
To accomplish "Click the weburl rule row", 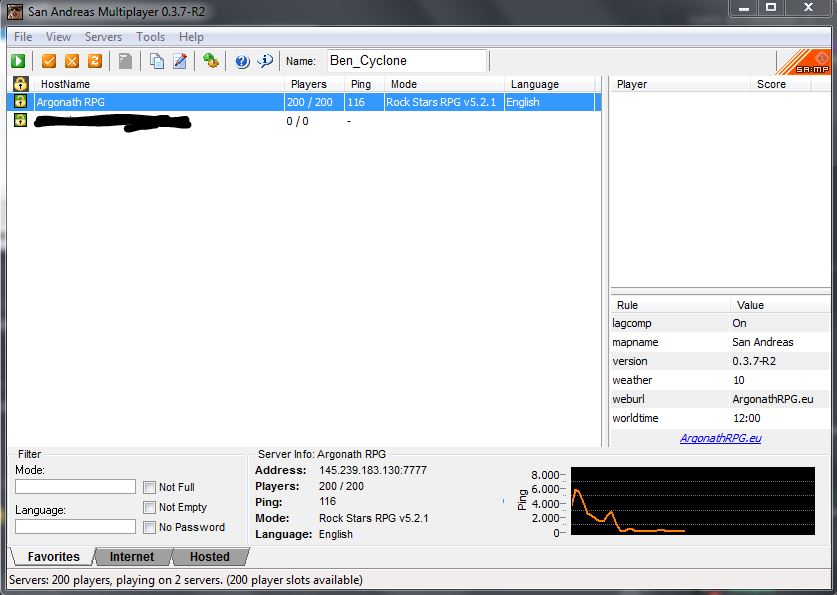I will pos(720,399).
